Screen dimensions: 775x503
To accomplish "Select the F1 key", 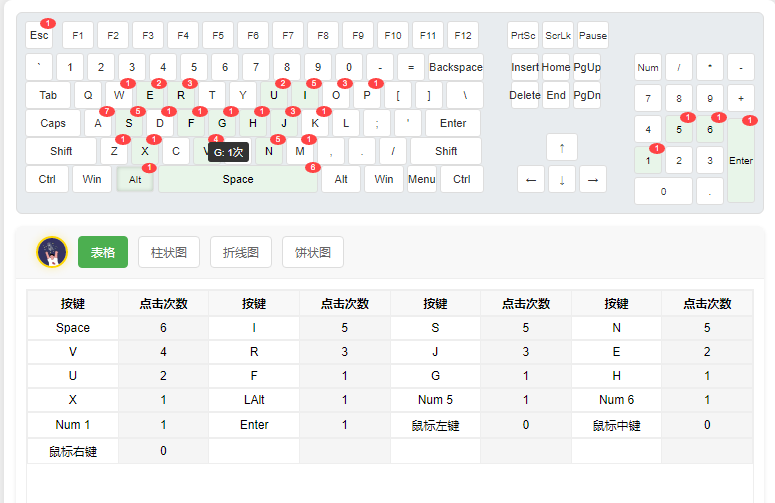I will (x=78, y=35).
